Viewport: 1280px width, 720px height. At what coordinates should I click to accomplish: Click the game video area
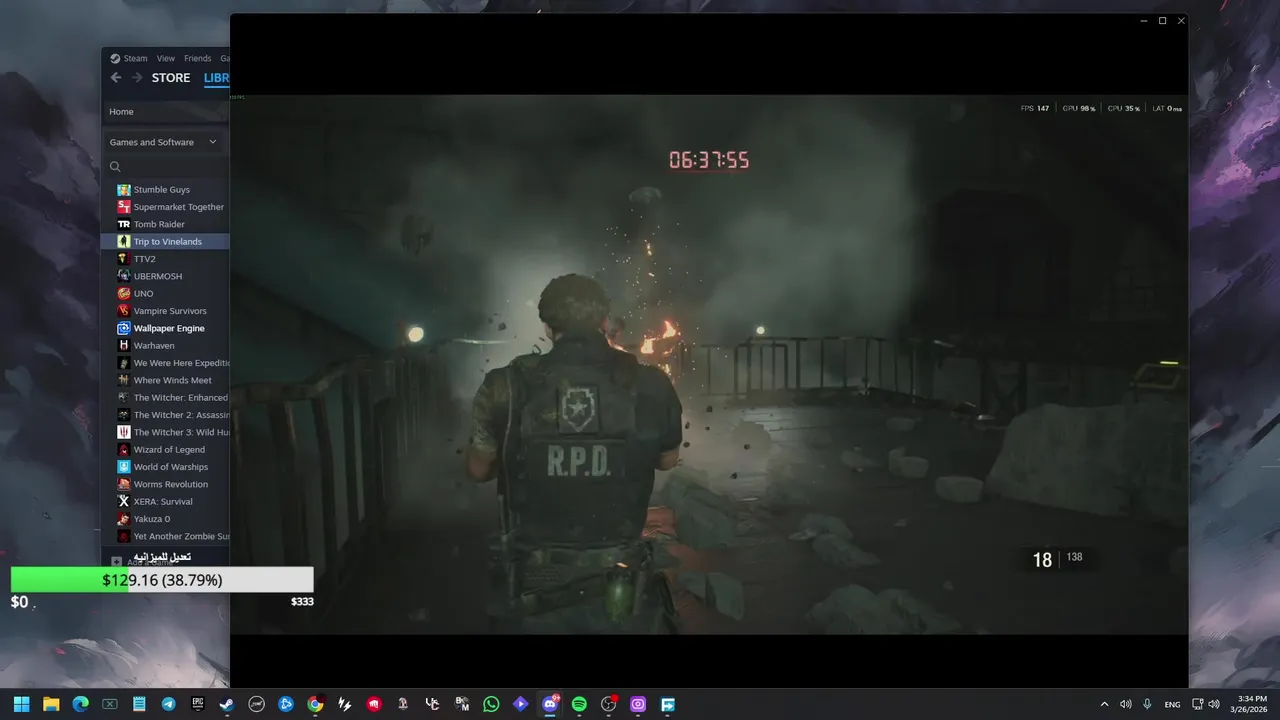pos(709,364)
